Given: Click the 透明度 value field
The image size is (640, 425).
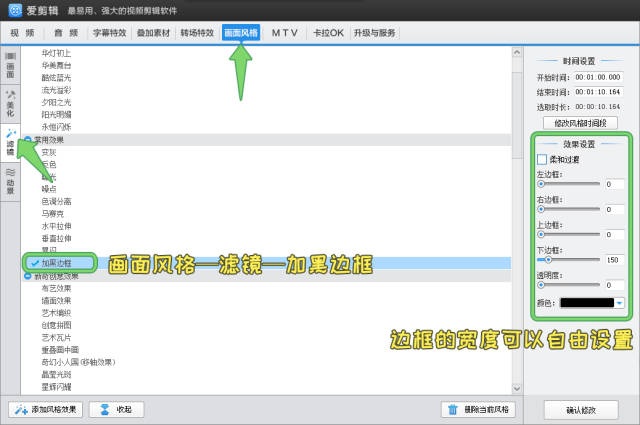Looking at the screenshot, I should pyautogui.click(x=614, y=285).
